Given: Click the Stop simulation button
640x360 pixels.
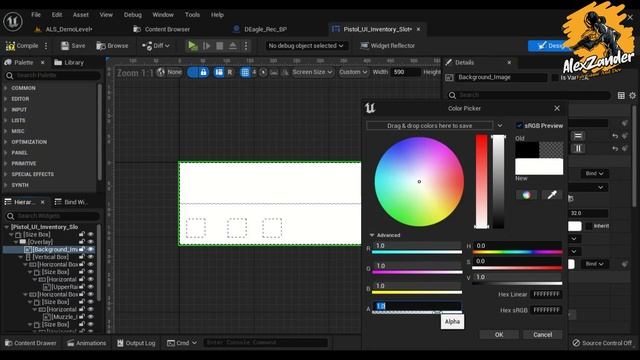Looking at the screenshot, I should click(220, 46).
